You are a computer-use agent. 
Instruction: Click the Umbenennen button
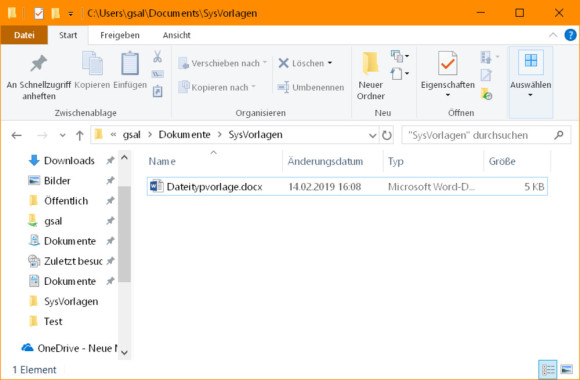coord(311,87)
